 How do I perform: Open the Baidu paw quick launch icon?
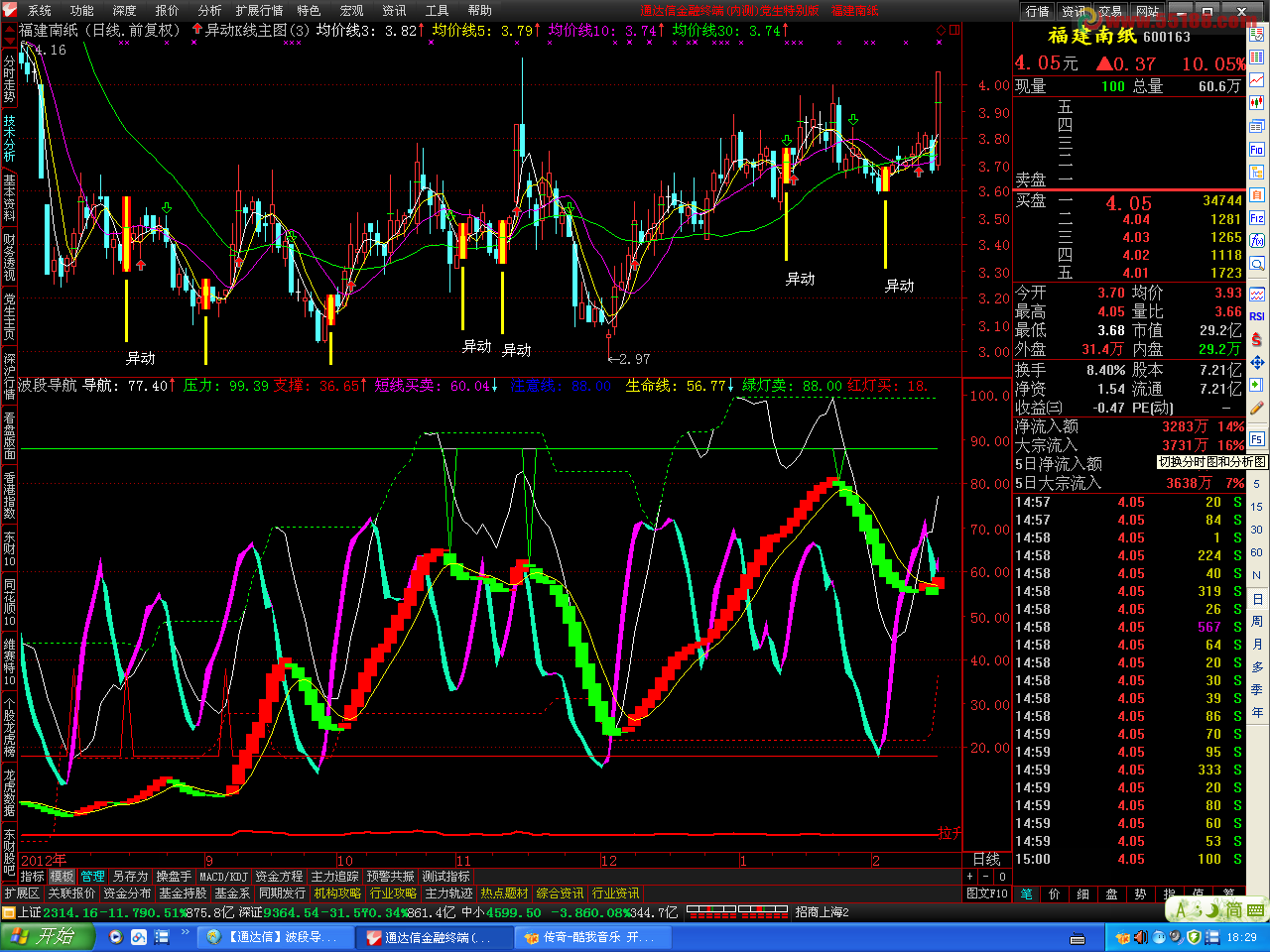coord(138,937)
